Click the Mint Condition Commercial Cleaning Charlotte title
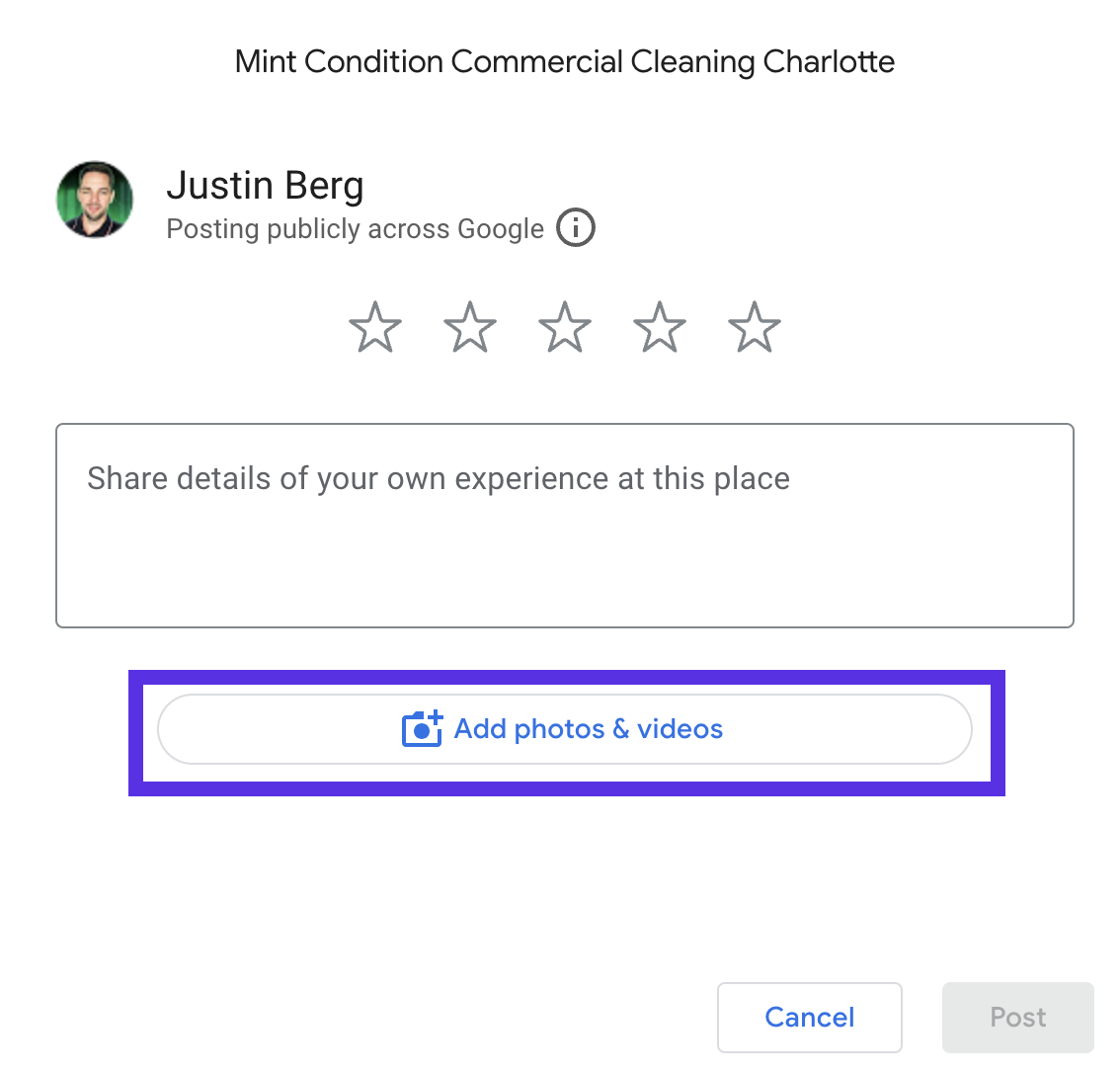This screenshot has height=1073, width=1120. point(564,62)
